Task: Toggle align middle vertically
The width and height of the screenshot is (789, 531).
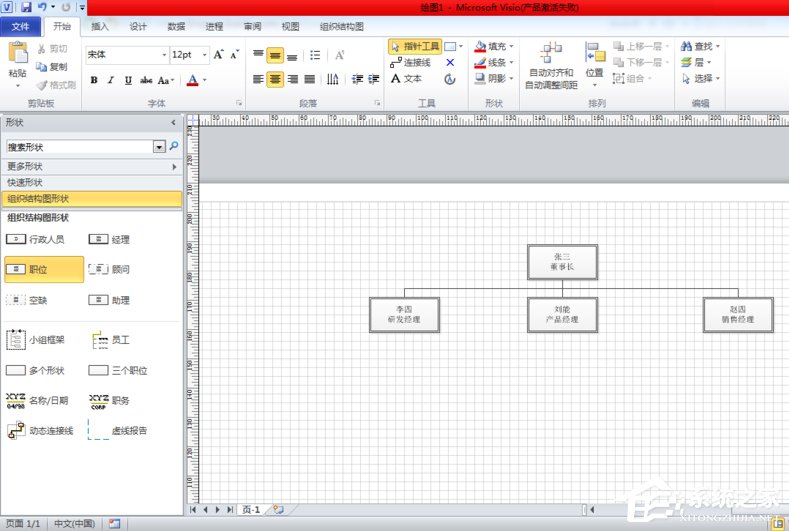Action: click(275, 55)
